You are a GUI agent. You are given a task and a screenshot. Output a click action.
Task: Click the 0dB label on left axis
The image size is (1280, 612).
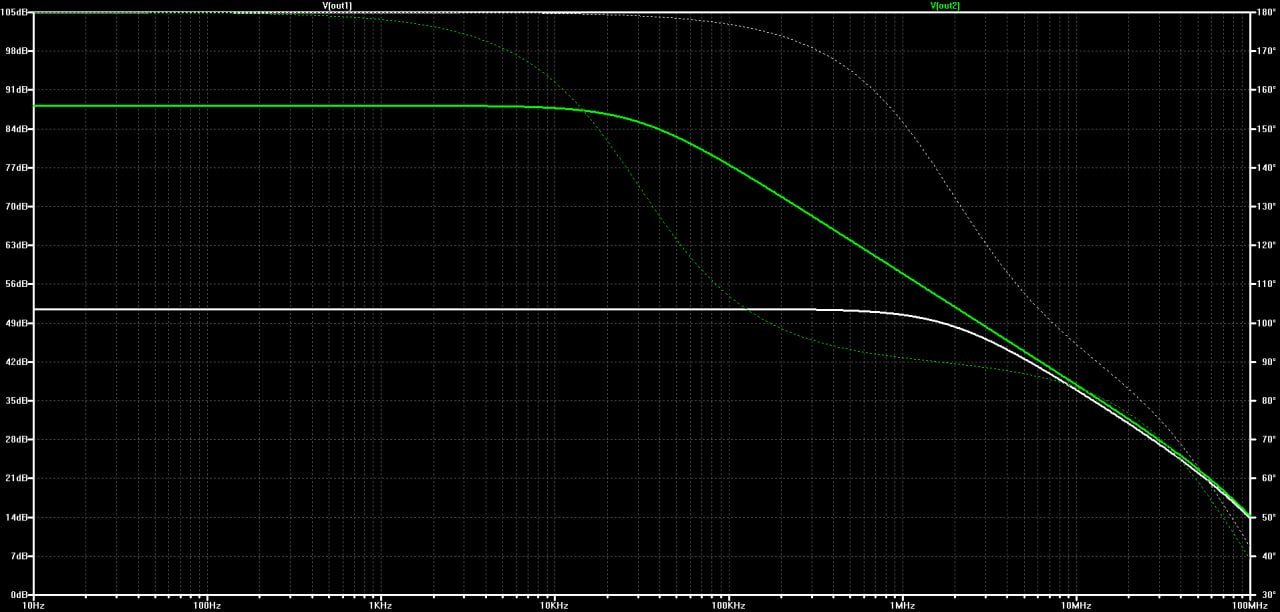(x=19, y=594)
